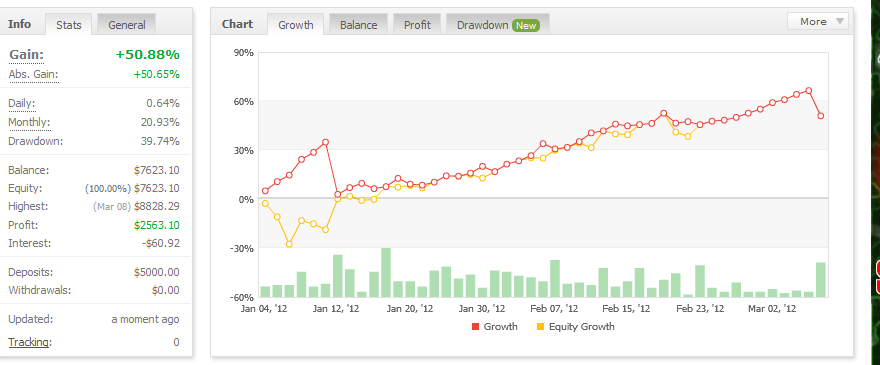Image resolution: width=880 pixels, height=365 pixels.
Task: Select the Growth chart tab
Action: click(x=296, y=25)
